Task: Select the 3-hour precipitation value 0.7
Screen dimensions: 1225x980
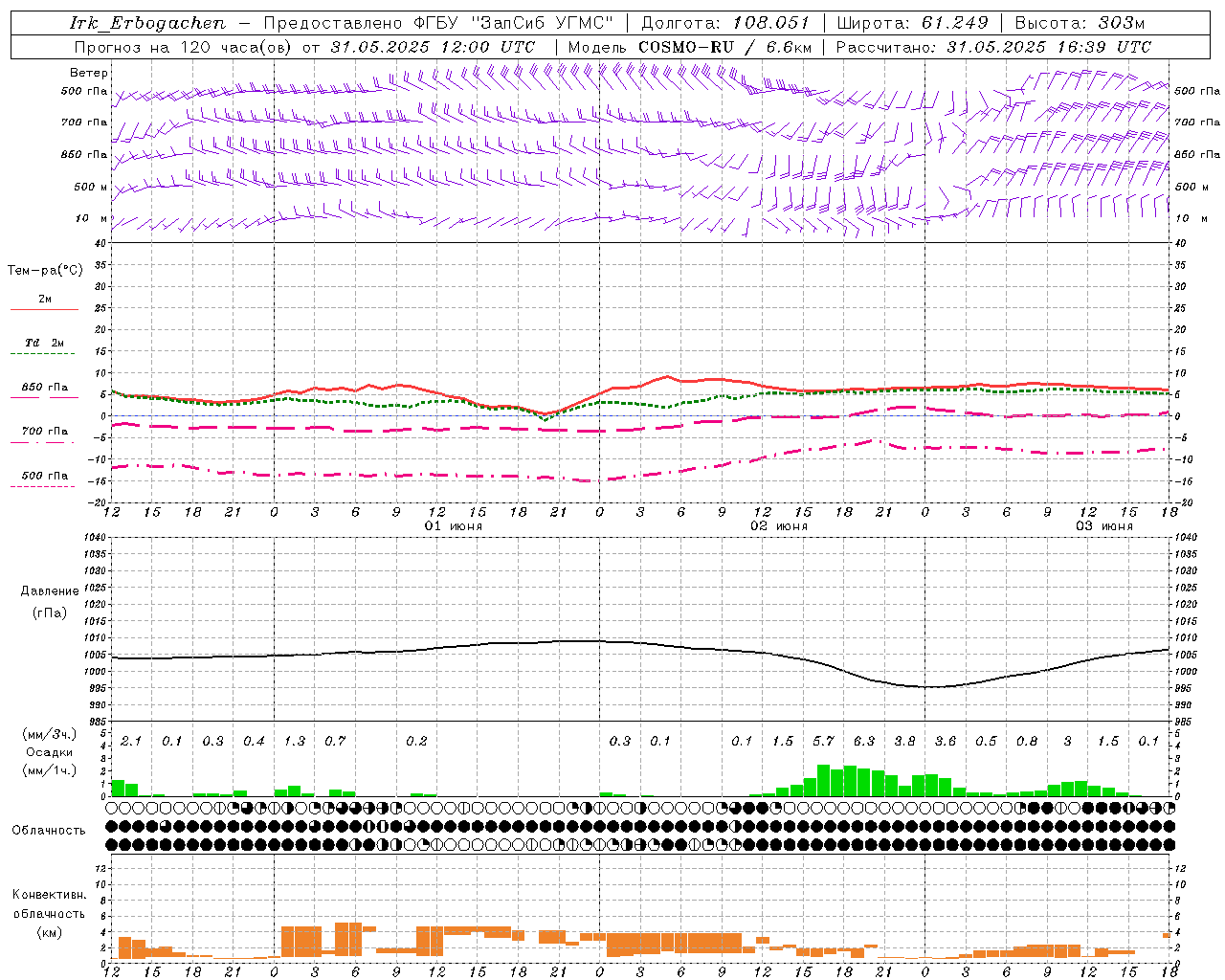Action: (335, 742)
